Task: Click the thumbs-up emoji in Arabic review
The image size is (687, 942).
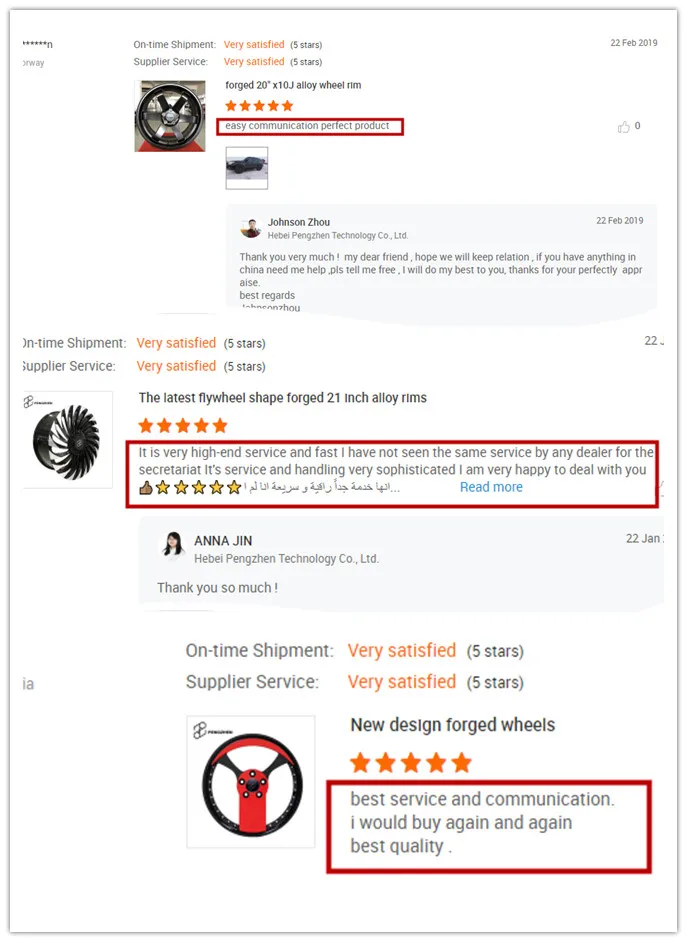Action: (145, 488)
